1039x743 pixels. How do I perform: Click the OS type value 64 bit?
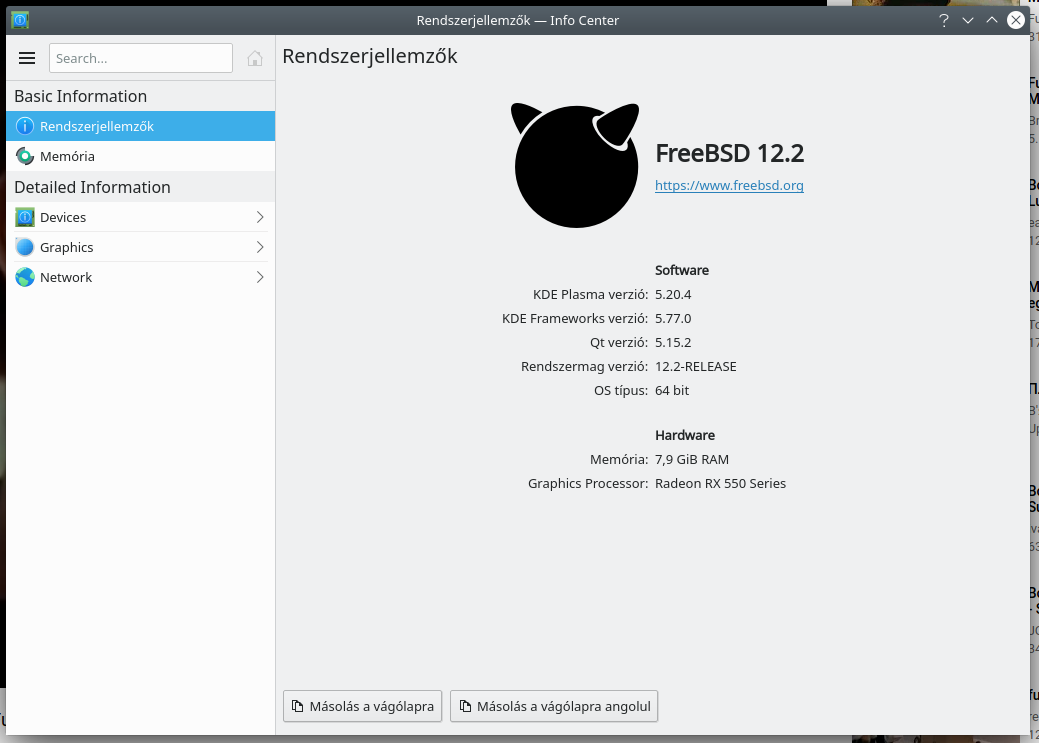[x=672, y=390]
